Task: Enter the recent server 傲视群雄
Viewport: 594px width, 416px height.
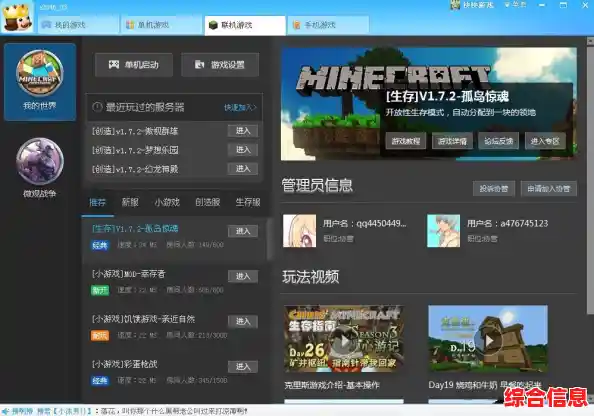Action: pos(243,131)
